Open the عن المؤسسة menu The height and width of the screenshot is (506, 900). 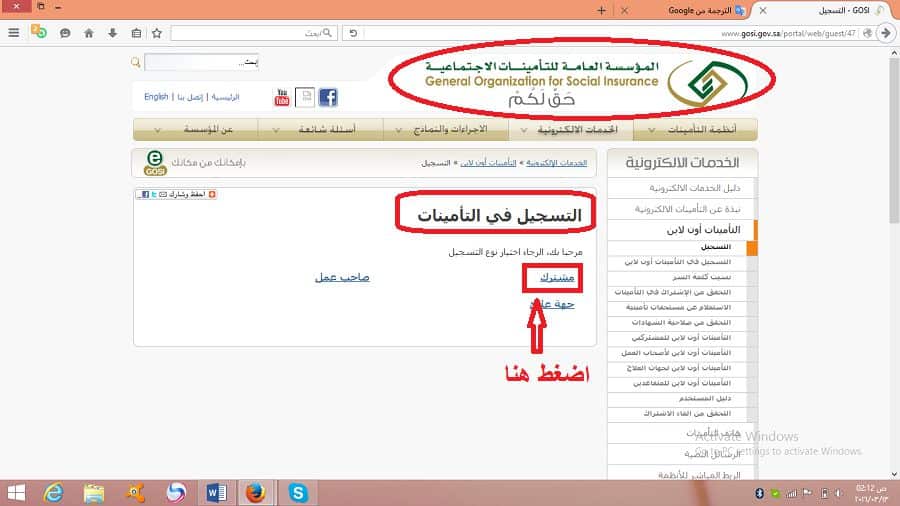pos(196,130)
